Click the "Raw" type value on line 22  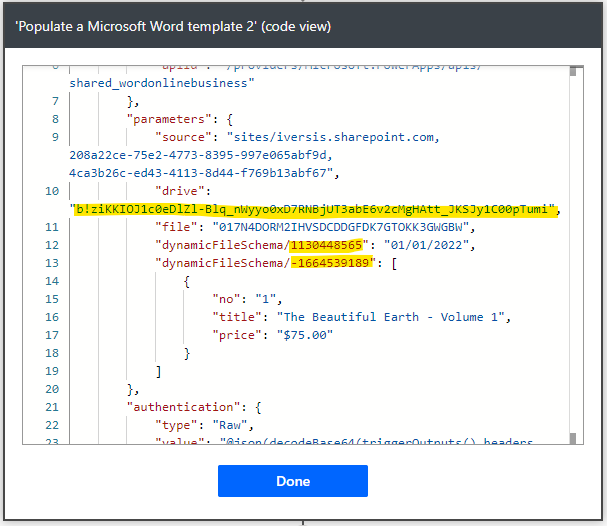[x=230, y=425]
